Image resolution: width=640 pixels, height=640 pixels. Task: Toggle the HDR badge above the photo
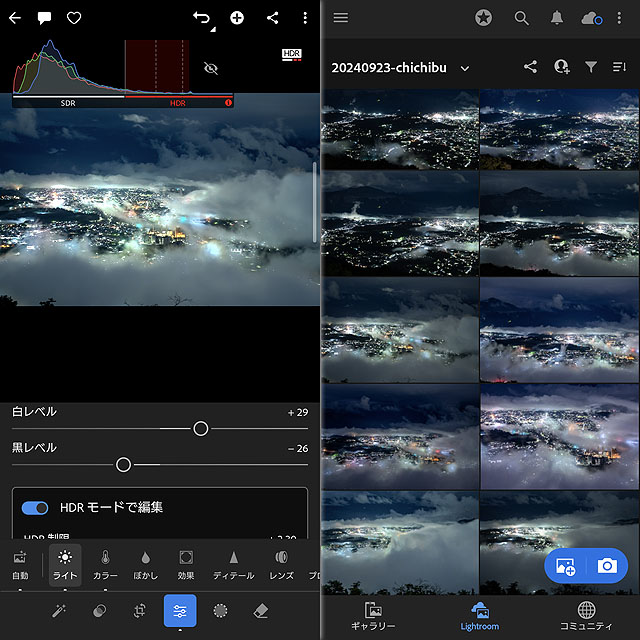[292, 54]
